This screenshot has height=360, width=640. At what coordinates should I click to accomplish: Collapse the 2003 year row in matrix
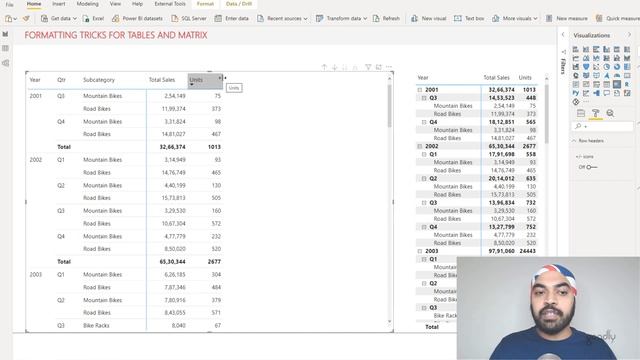(x=420, y=251)
